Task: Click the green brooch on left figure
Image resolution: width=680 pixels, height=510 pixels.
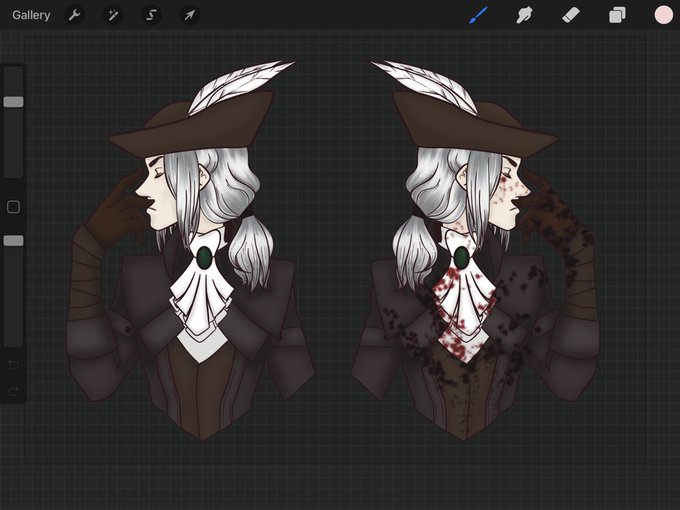Action: point(204,257)
